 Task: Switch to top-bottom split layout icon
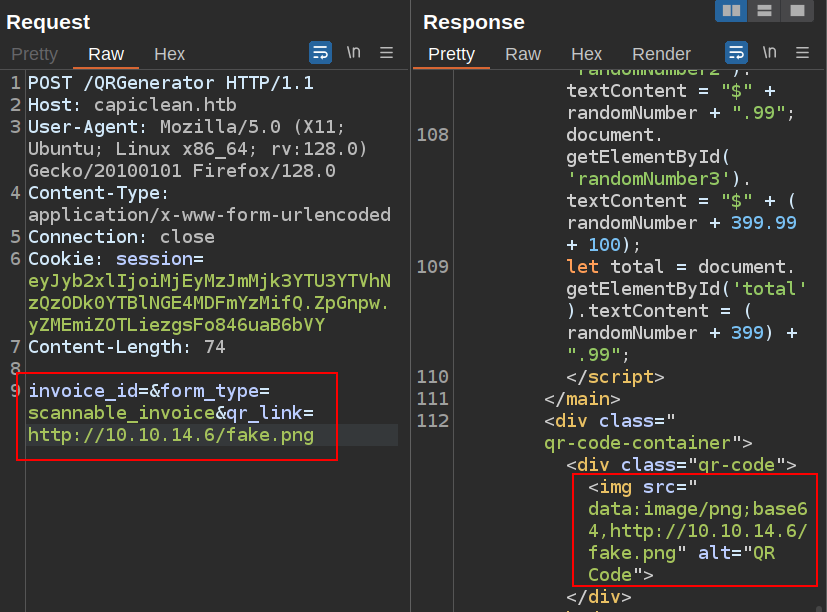click(764, 10)
